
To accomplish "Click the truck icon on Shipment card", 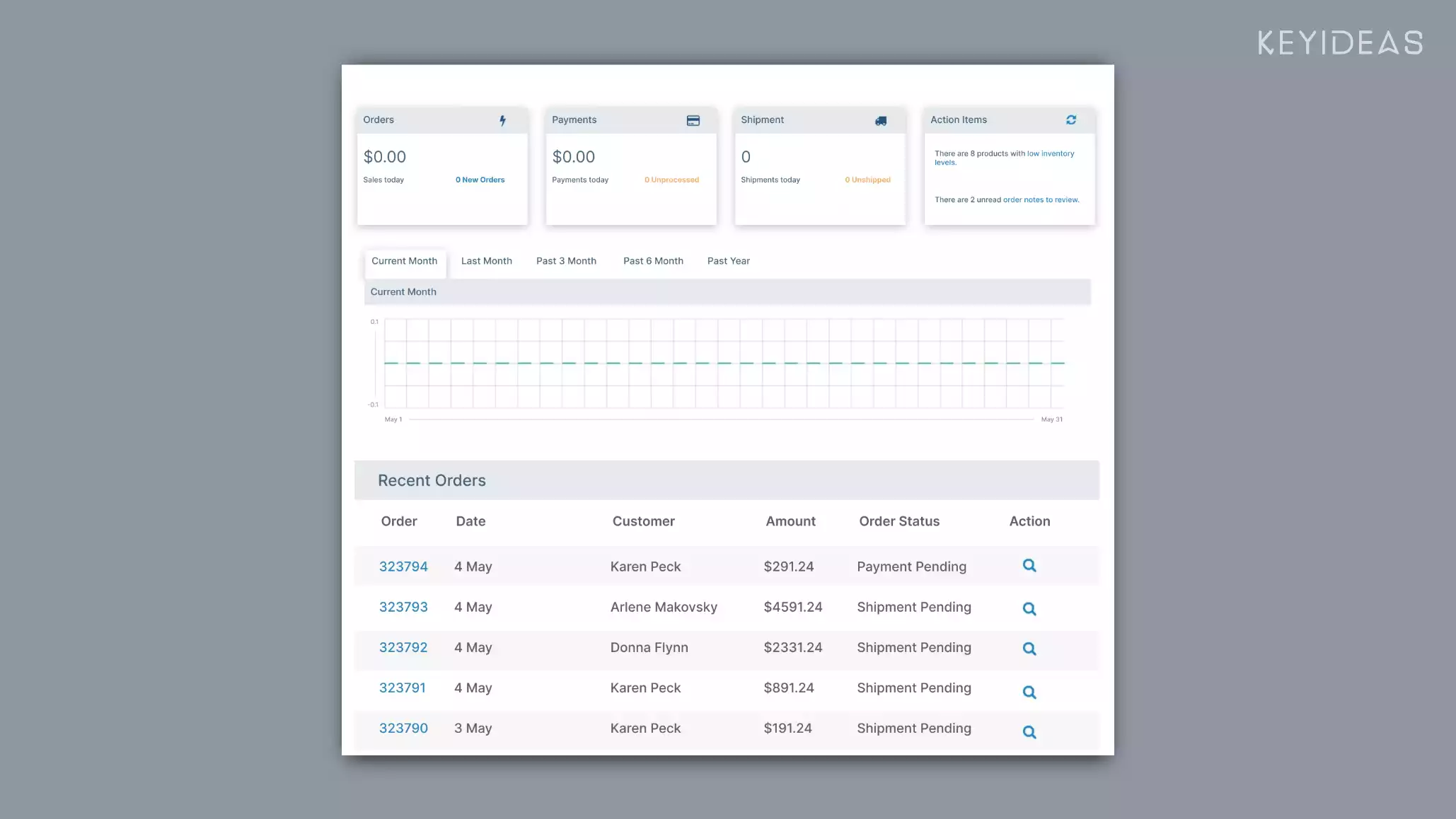I will [881, 121].
